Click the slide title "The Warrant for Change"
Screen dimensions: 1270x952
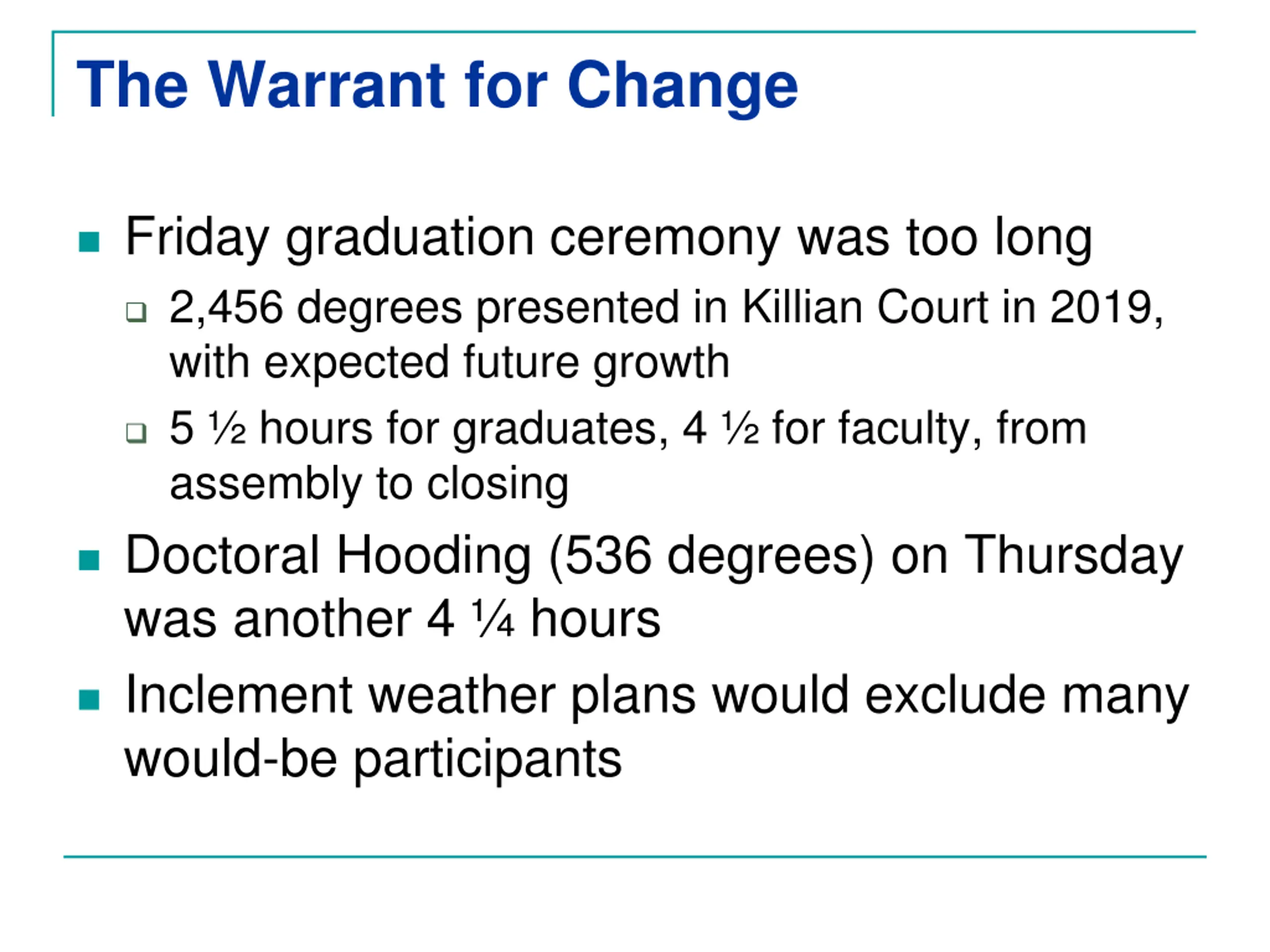click(x=437, y=85)
